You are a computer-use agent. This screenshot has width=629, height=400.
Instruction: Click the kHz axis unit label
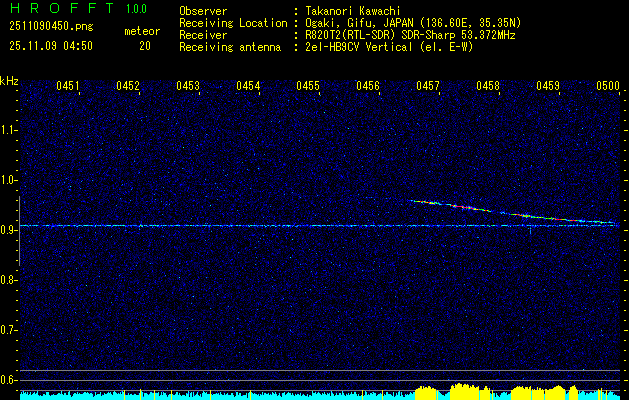[9, 81]
